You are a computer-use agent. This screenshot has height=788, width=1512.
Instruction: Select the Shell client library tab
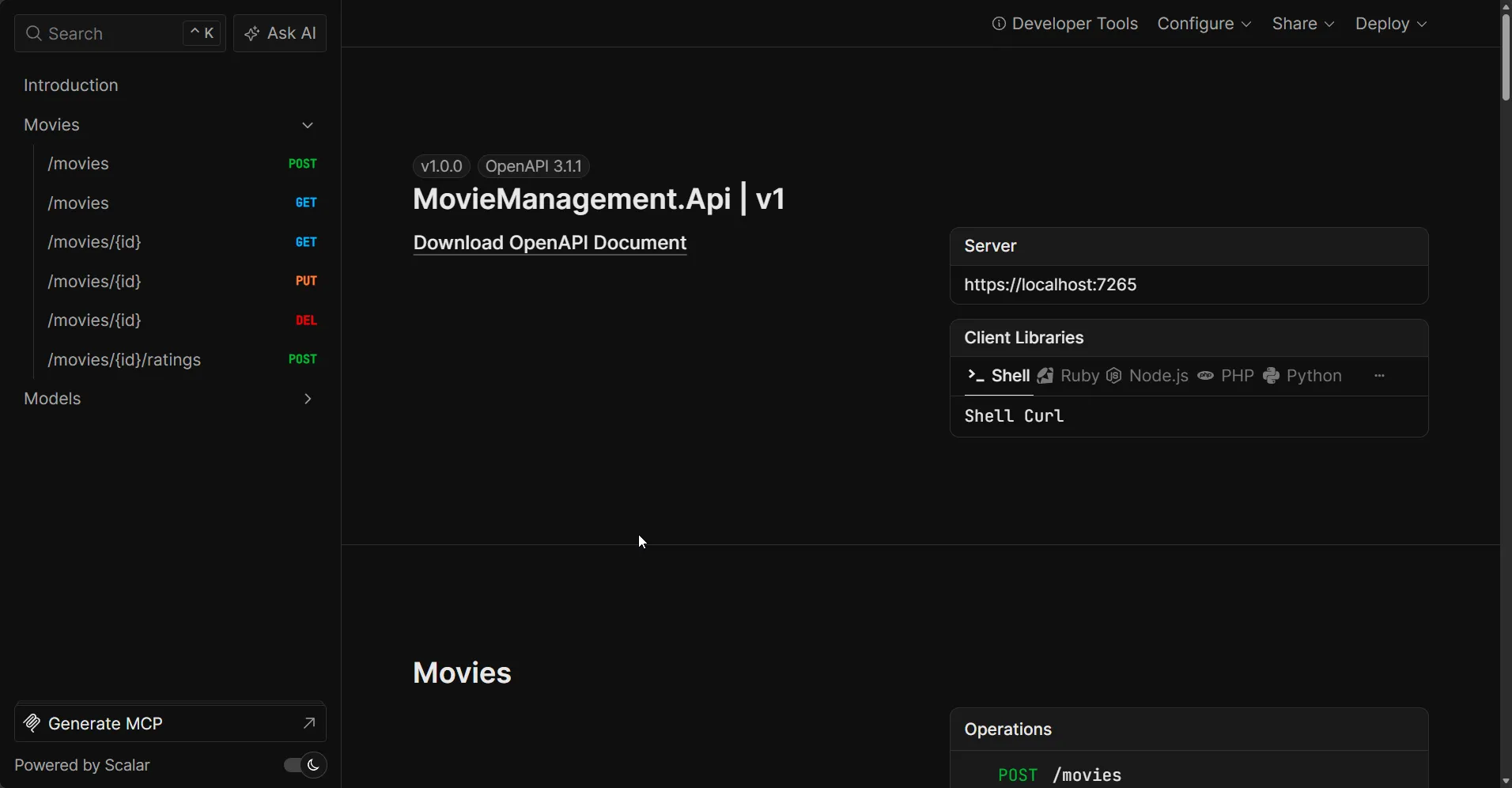point(999,376)
